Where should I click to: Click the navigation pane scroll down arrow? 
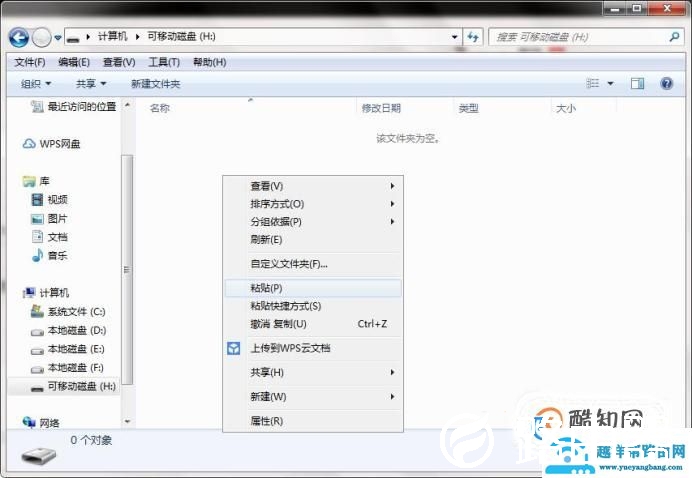(x=127, y=422)
